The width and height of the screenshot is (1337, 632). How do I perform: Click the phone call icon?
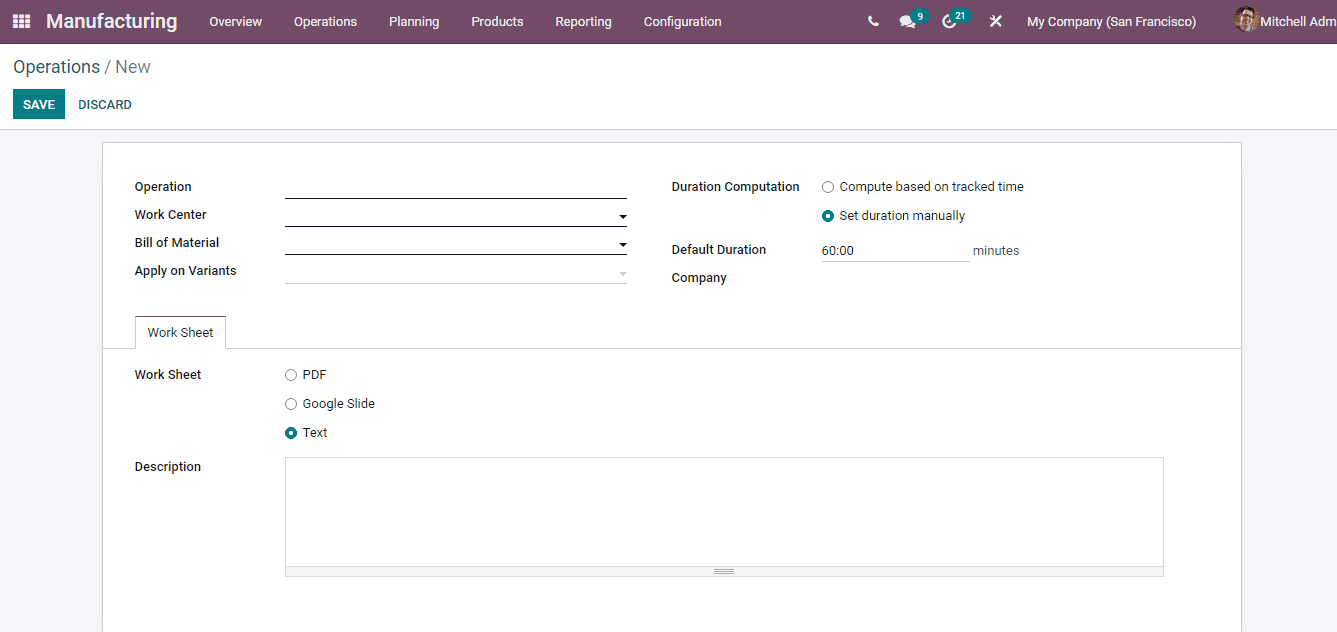(872, 21)
